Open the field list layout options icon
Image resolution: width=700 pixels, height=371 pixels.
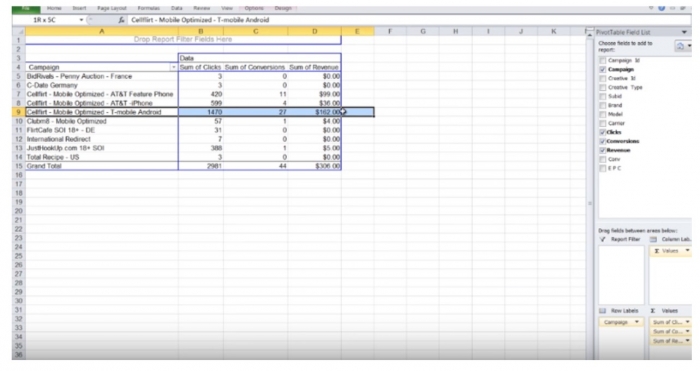pos(683,46)
